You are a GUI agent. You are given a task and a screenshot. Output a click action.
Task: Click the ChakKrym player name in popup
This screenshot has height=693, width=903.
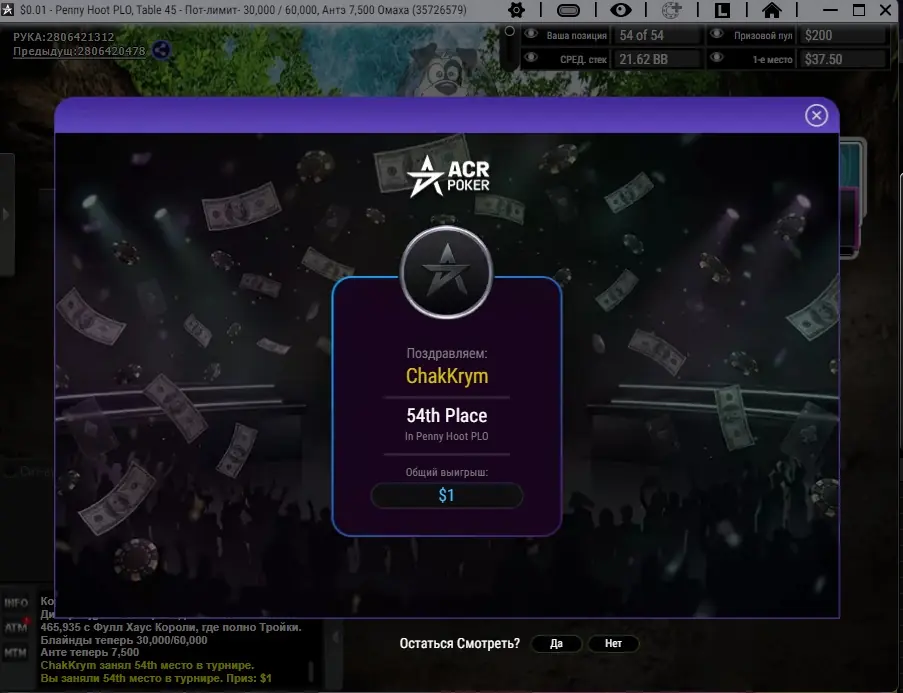click(447, 376)
